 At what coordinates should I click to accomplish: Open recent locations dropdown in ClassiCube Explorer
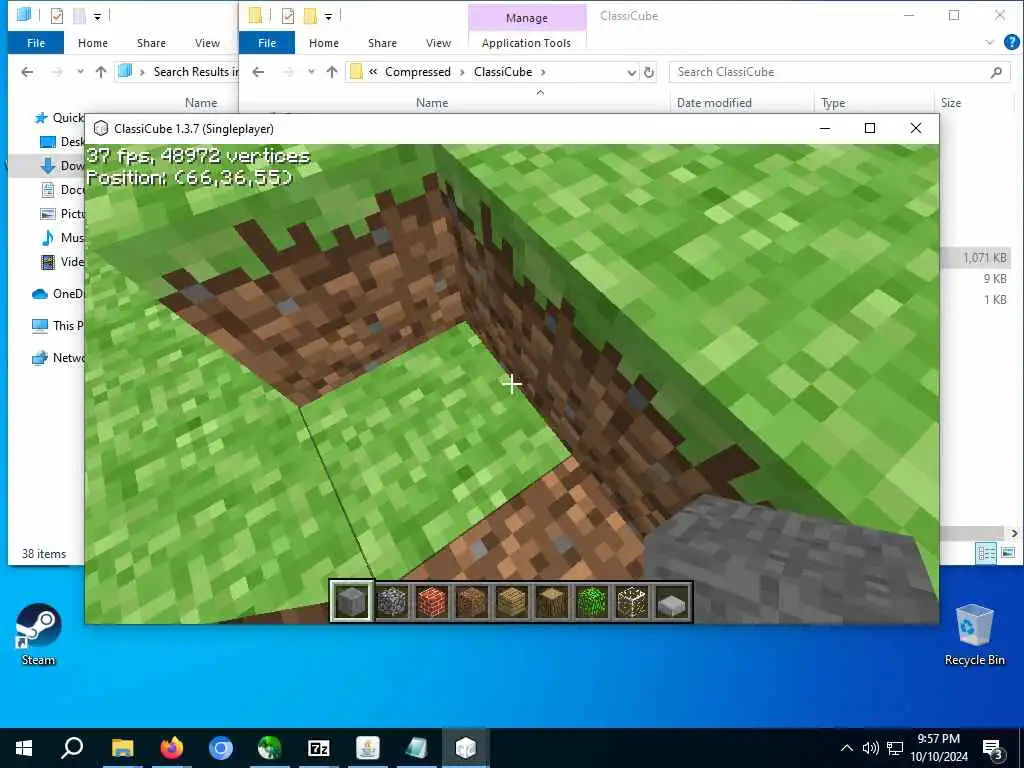[312, 72]
